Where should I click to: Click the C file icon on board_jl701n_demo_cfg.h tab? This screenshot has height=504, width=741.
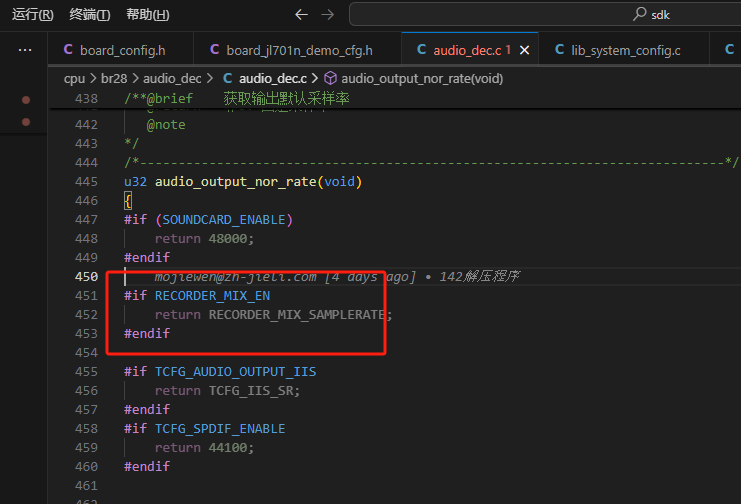[215, 49]
